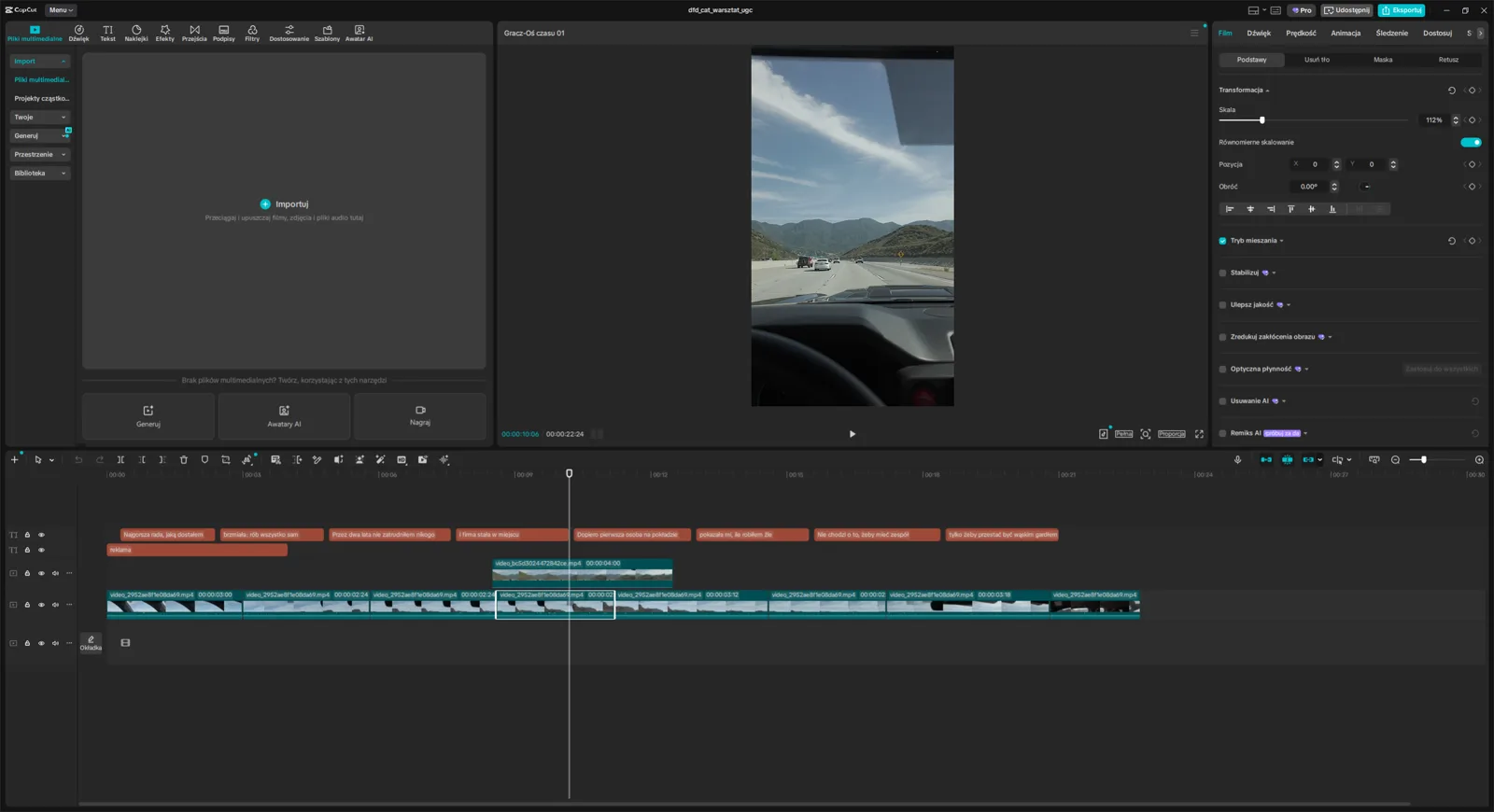Click the zoom-out magnifier on the timeline
The height and width of the screenshot is (812, 1494).
[1395, 460]
